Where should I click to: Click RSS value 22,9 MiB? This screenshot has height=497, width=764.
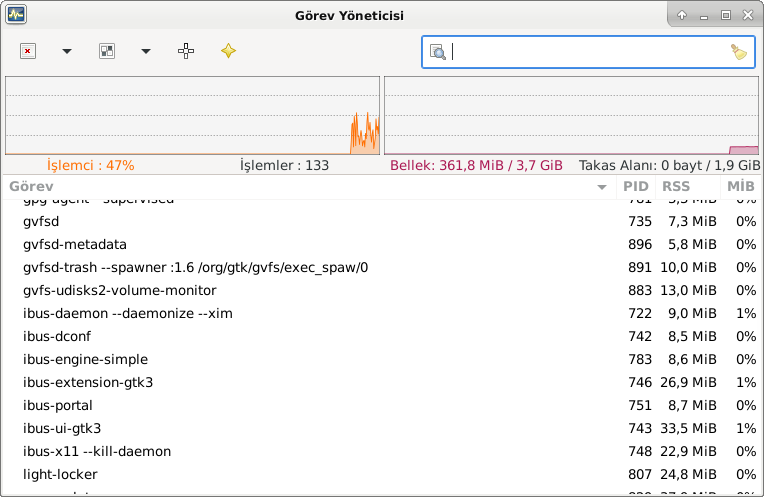688,451
